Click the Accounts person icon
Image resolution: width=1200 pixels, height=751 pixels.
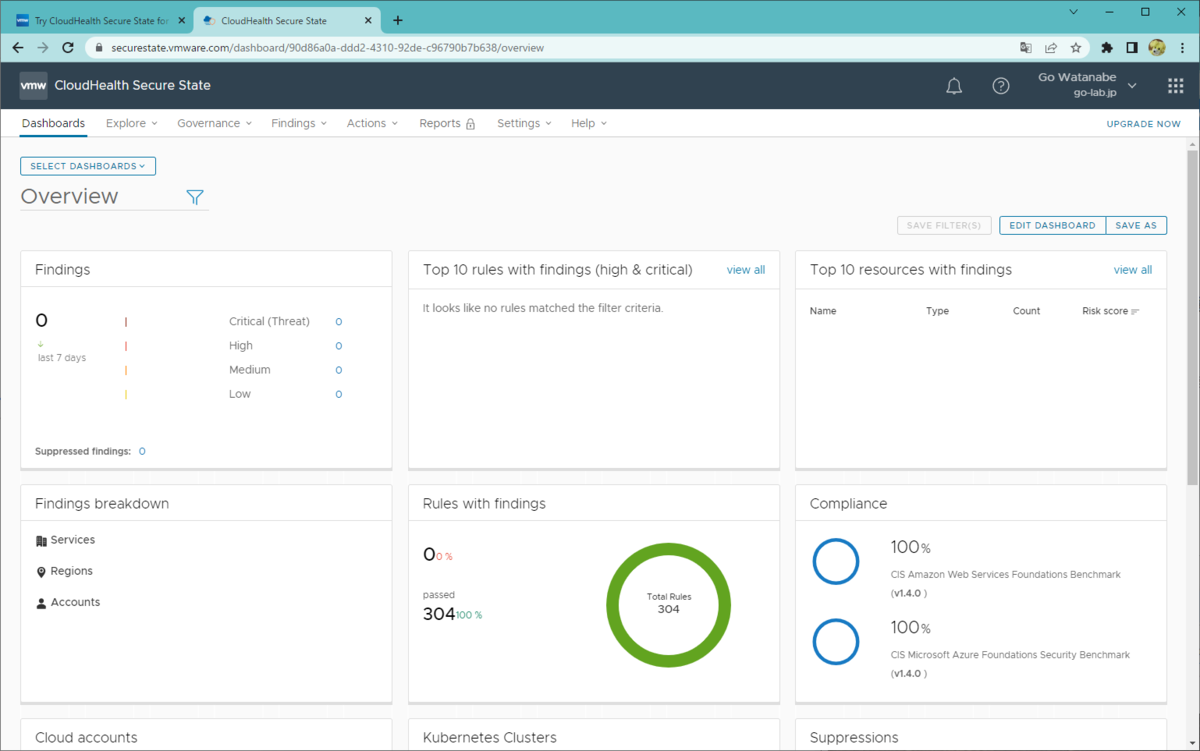tap(41, 603)
